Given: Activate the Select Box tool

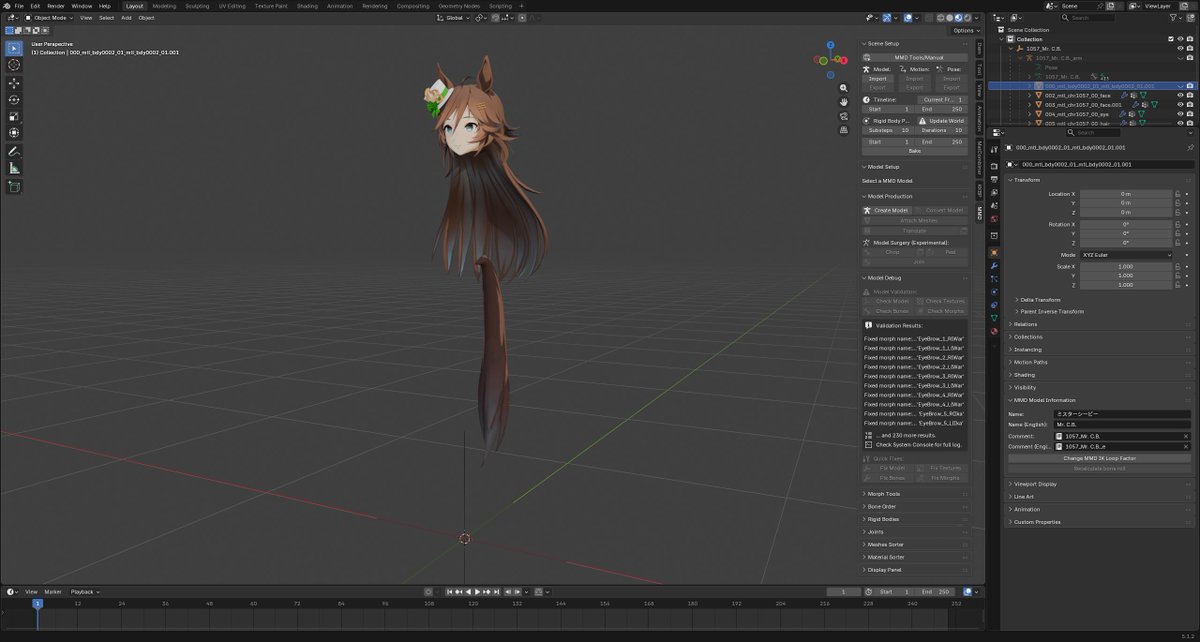Looking at the screenshot, I should 15,48.
